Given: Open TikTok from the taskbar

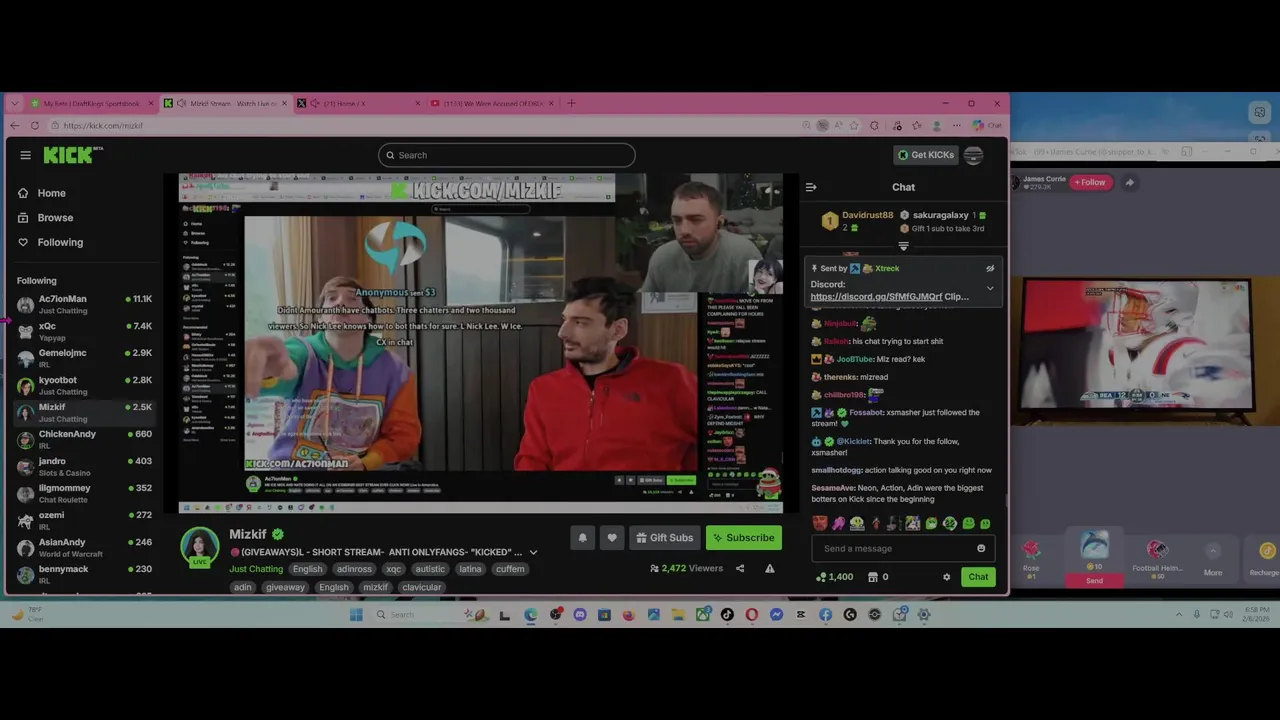Looking at the screenshot, I should (x=727, y=614).
